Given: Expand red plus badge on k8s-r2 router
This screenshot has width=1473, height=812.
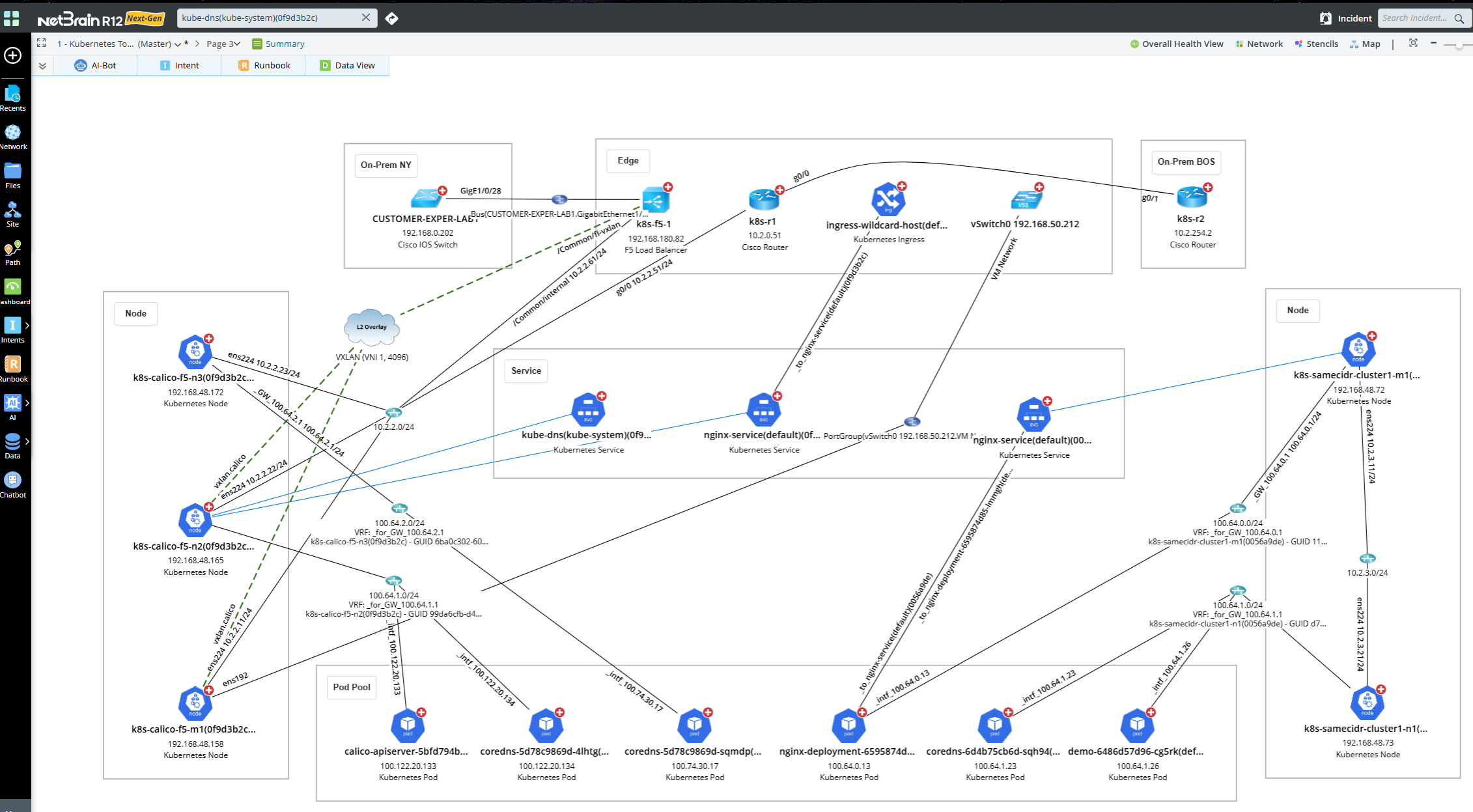Looking at the screenshot, I should click(1208, 188).
